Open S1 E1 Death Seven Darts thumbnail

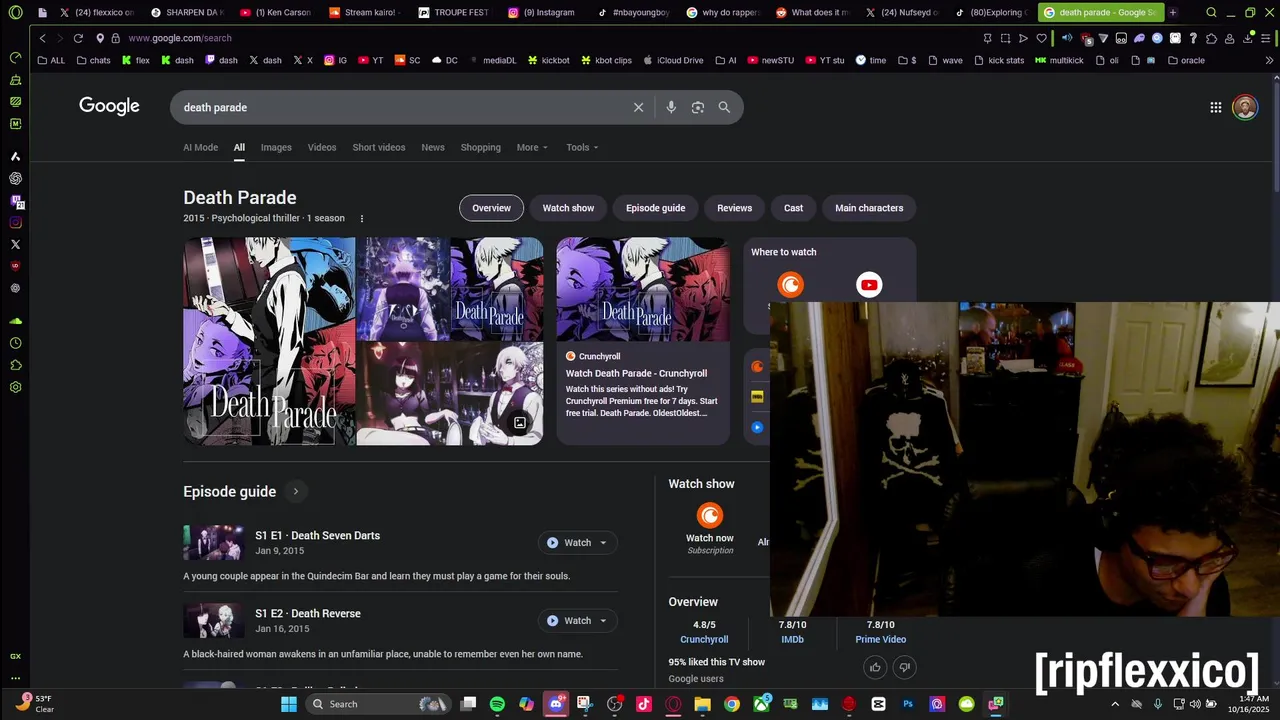click(x=214, y=543)
